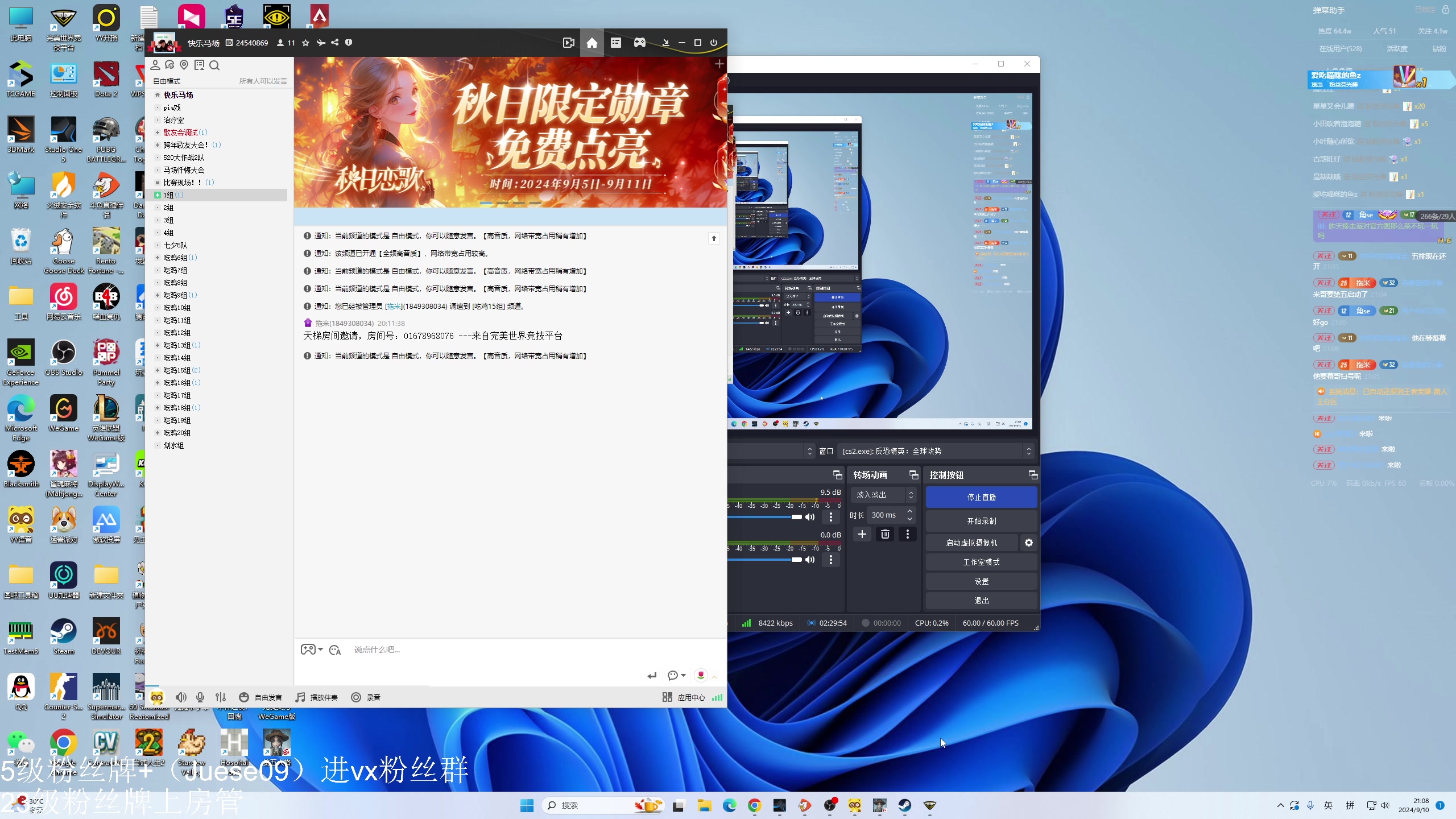Open the channel notice board icon
Image resolution: width=1456 pixels, height=819 pixels.
[199, 65]
